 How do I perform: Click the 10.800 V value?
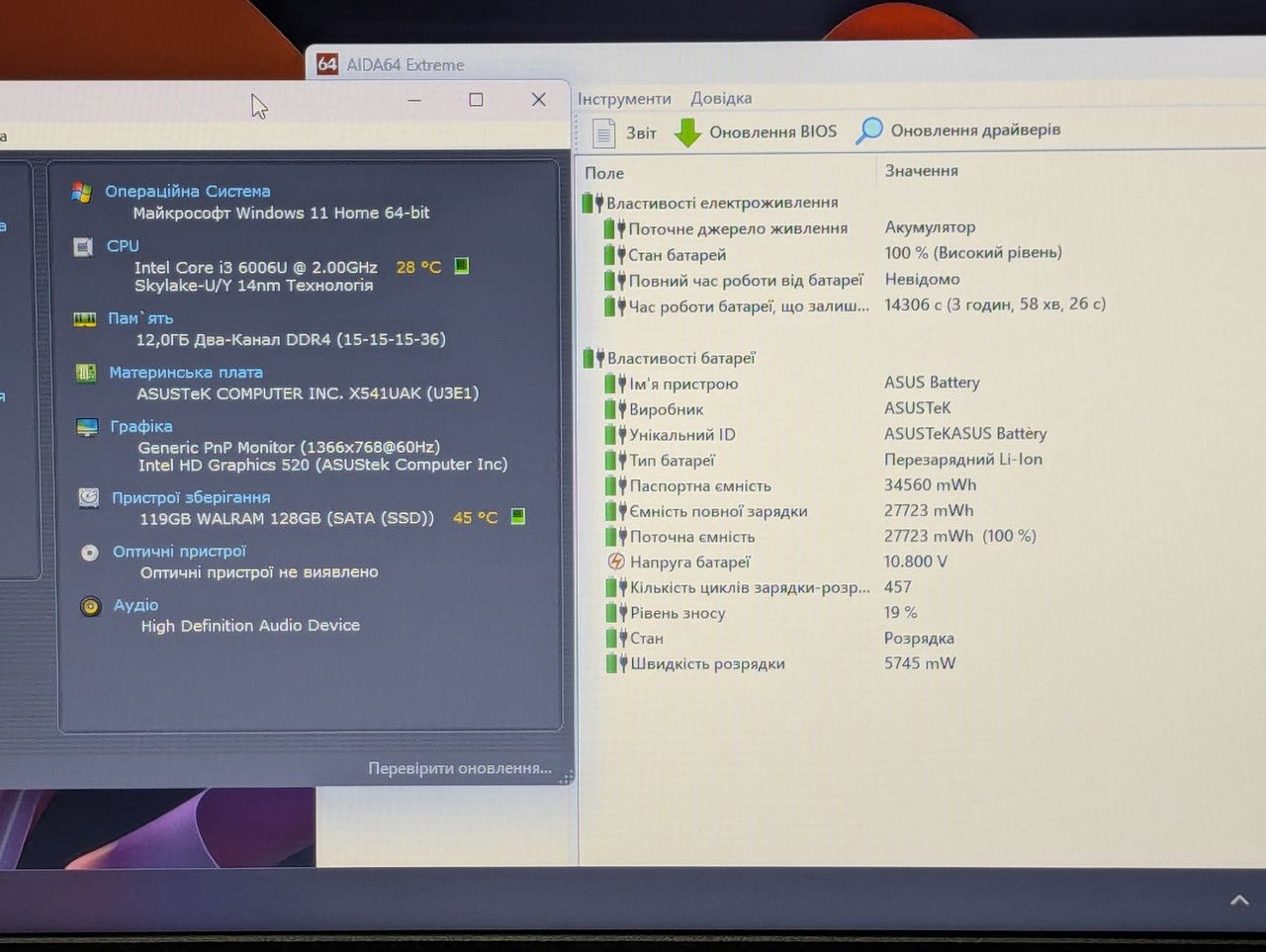coord(915,562)
